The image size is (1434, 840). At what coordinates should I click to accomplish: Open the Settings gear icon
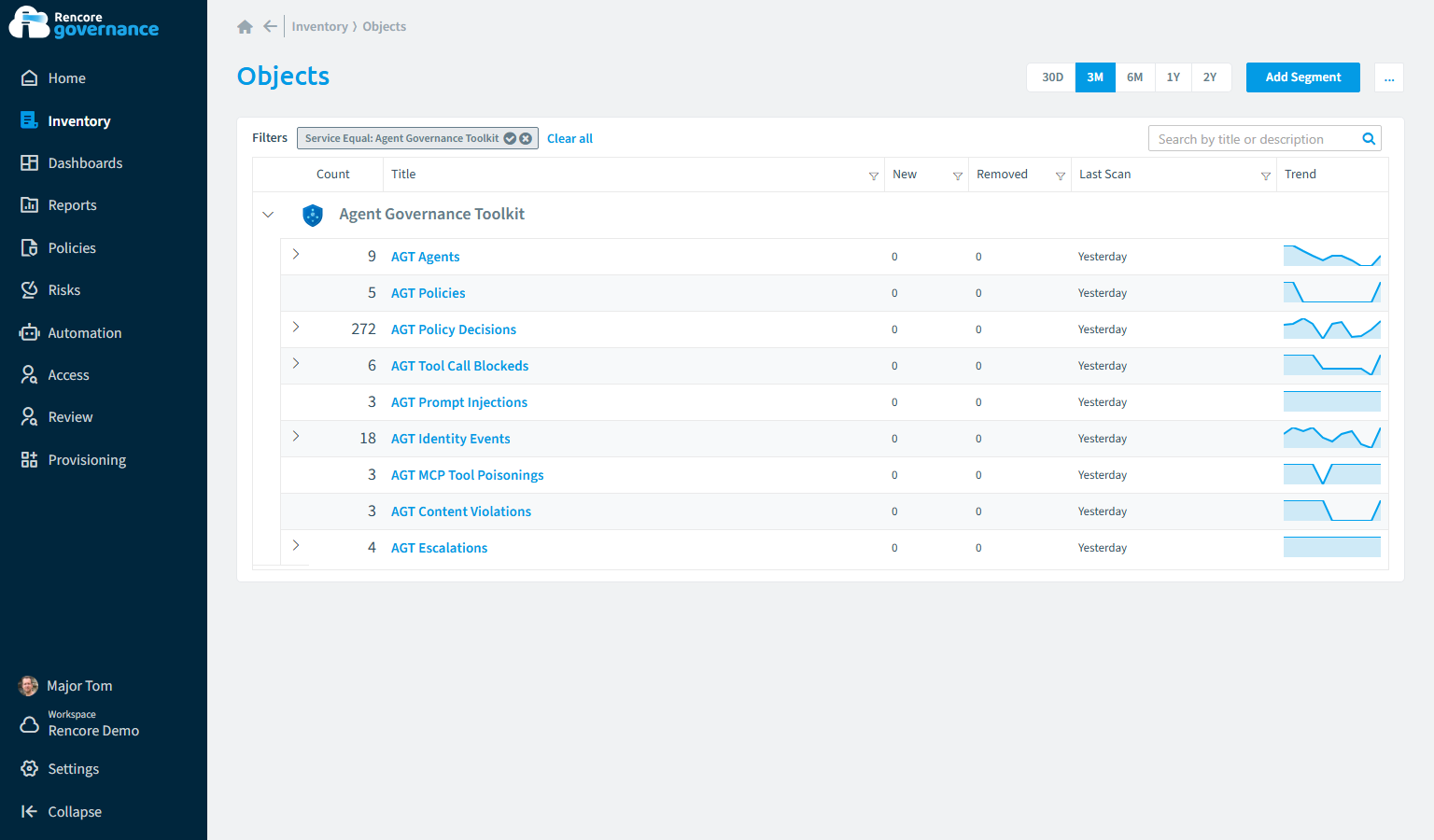point(29,768)
